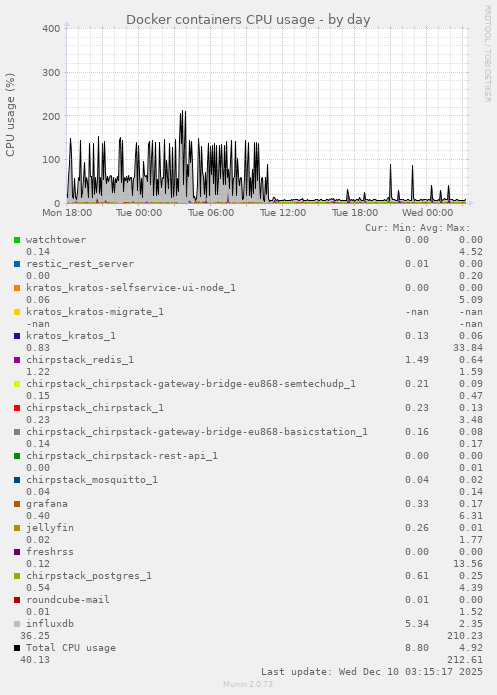
Task: Click the Total CPU usage max 212.61
Action: 465,660
